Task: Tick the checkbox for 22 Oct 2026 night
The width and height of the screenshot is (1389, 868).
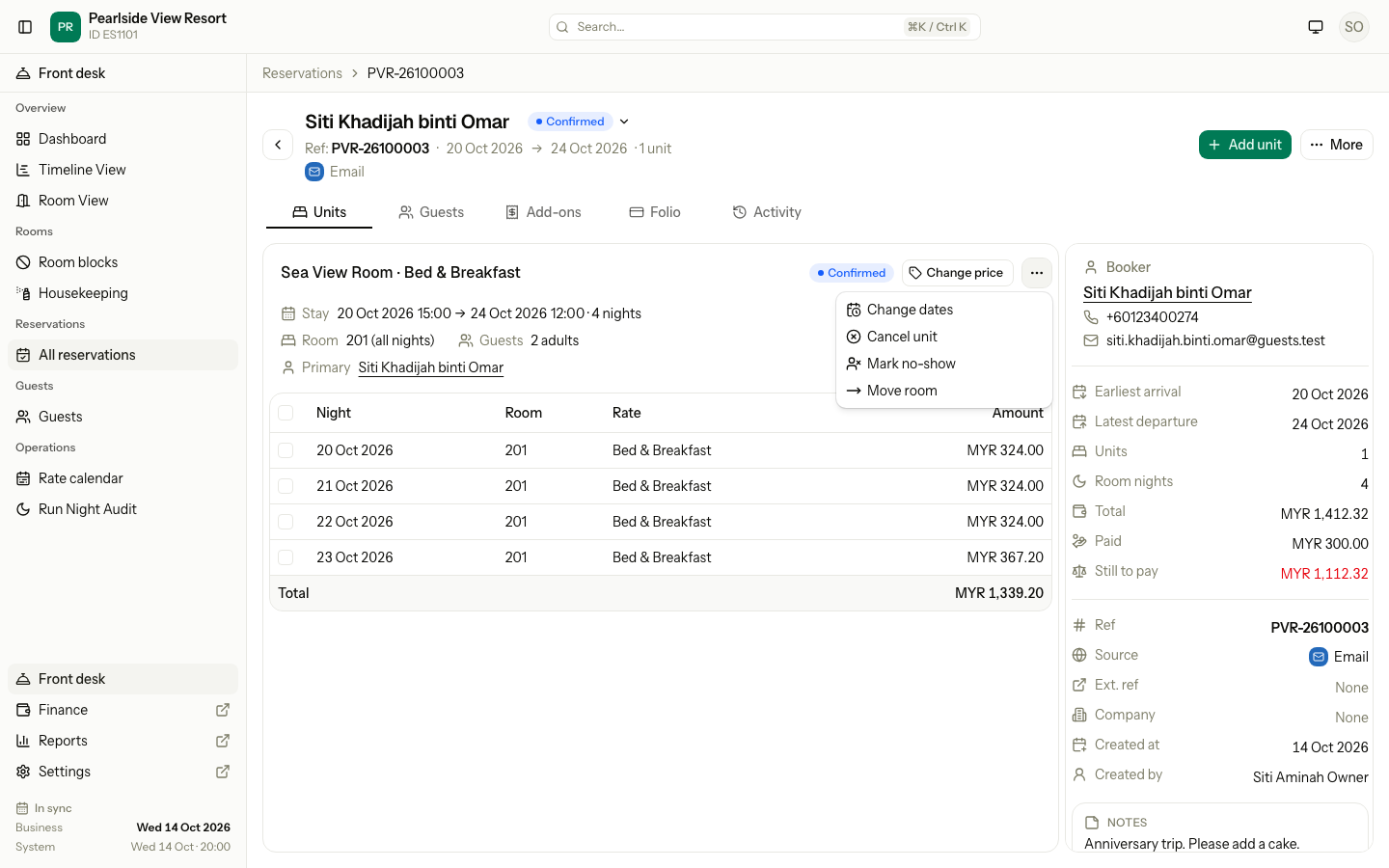Action: pos(286,522)
